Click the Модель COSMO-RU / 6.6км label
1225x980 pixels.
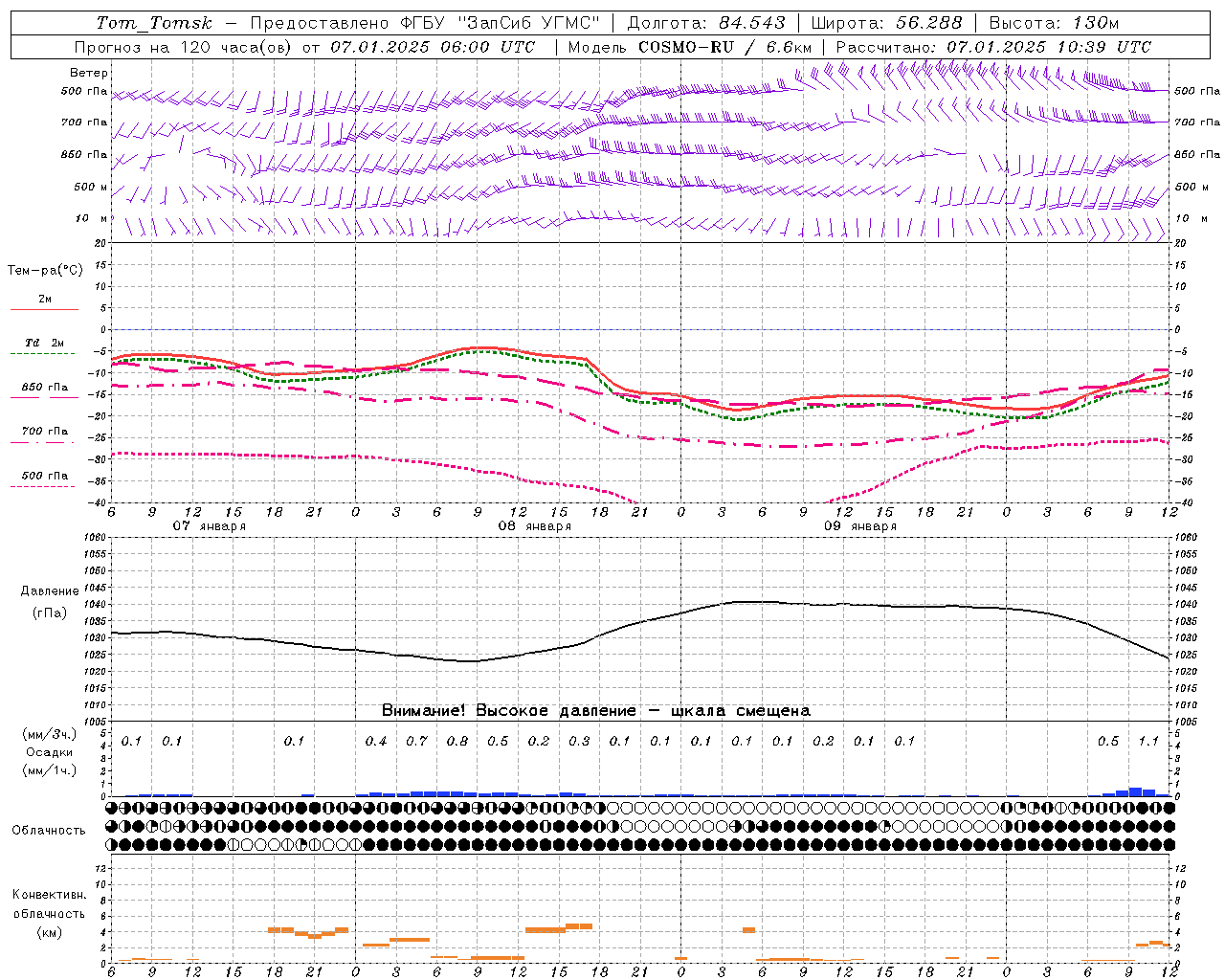pos(689,47)
